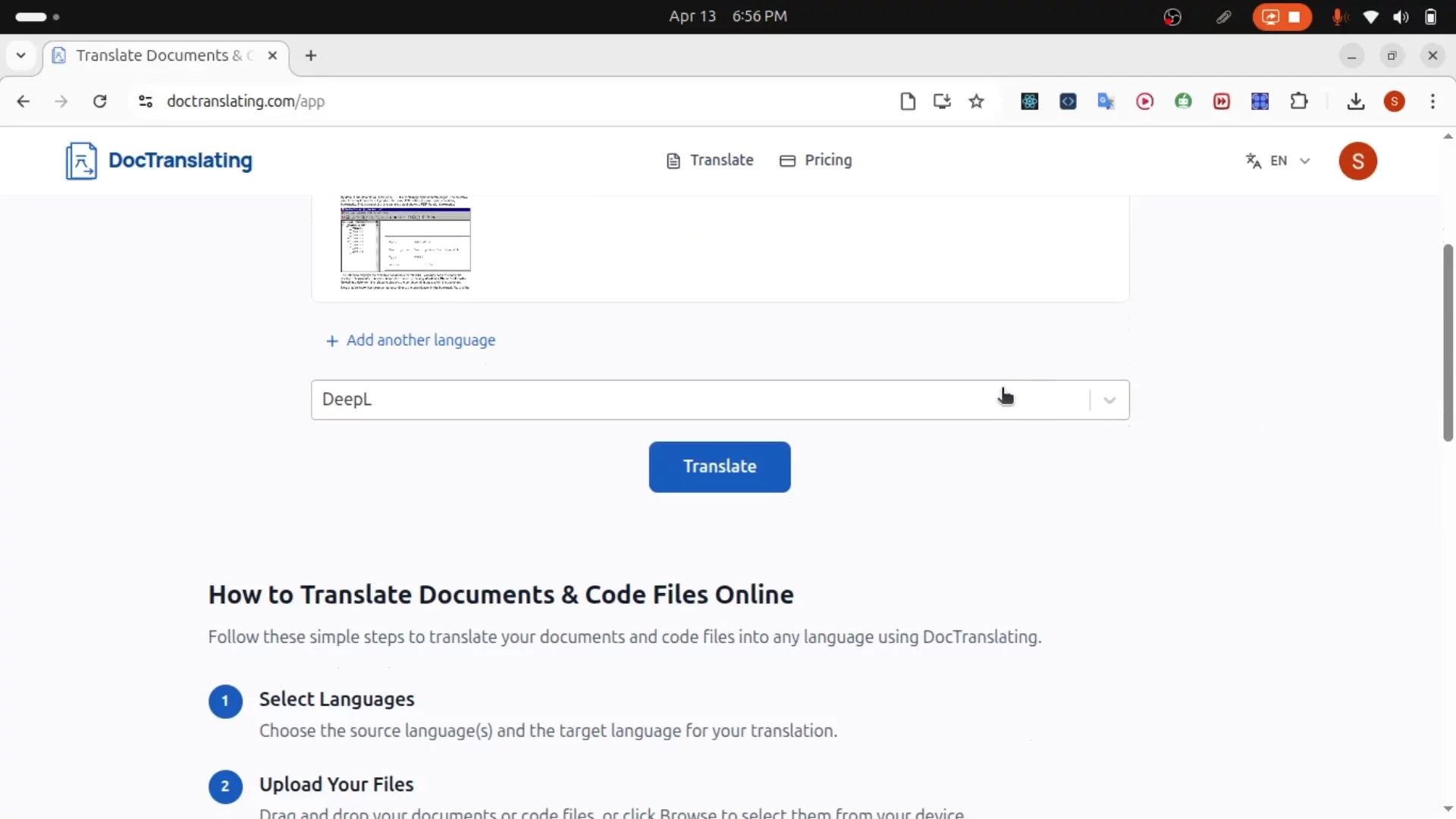Click the blue Translate button

(x=720, y=466)
